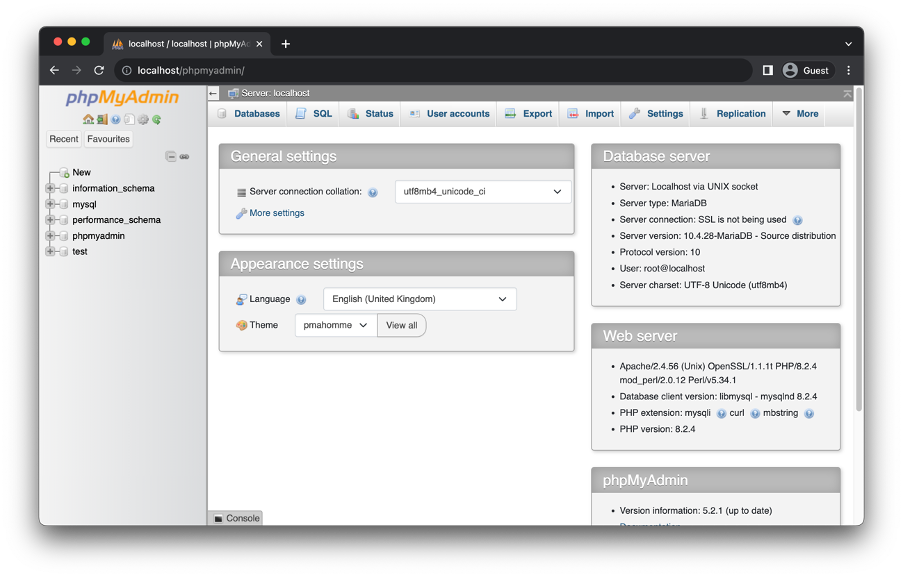Create a New database from the tree
Screen dimensions: 904x578
tap(81, 172)
